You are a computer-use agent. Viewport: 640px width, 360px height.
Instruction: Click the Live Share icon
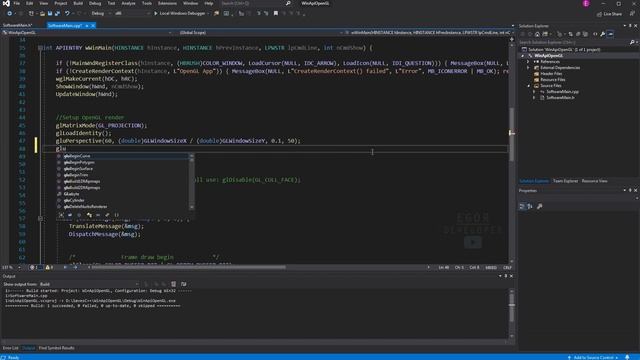[x=599, y=14]
